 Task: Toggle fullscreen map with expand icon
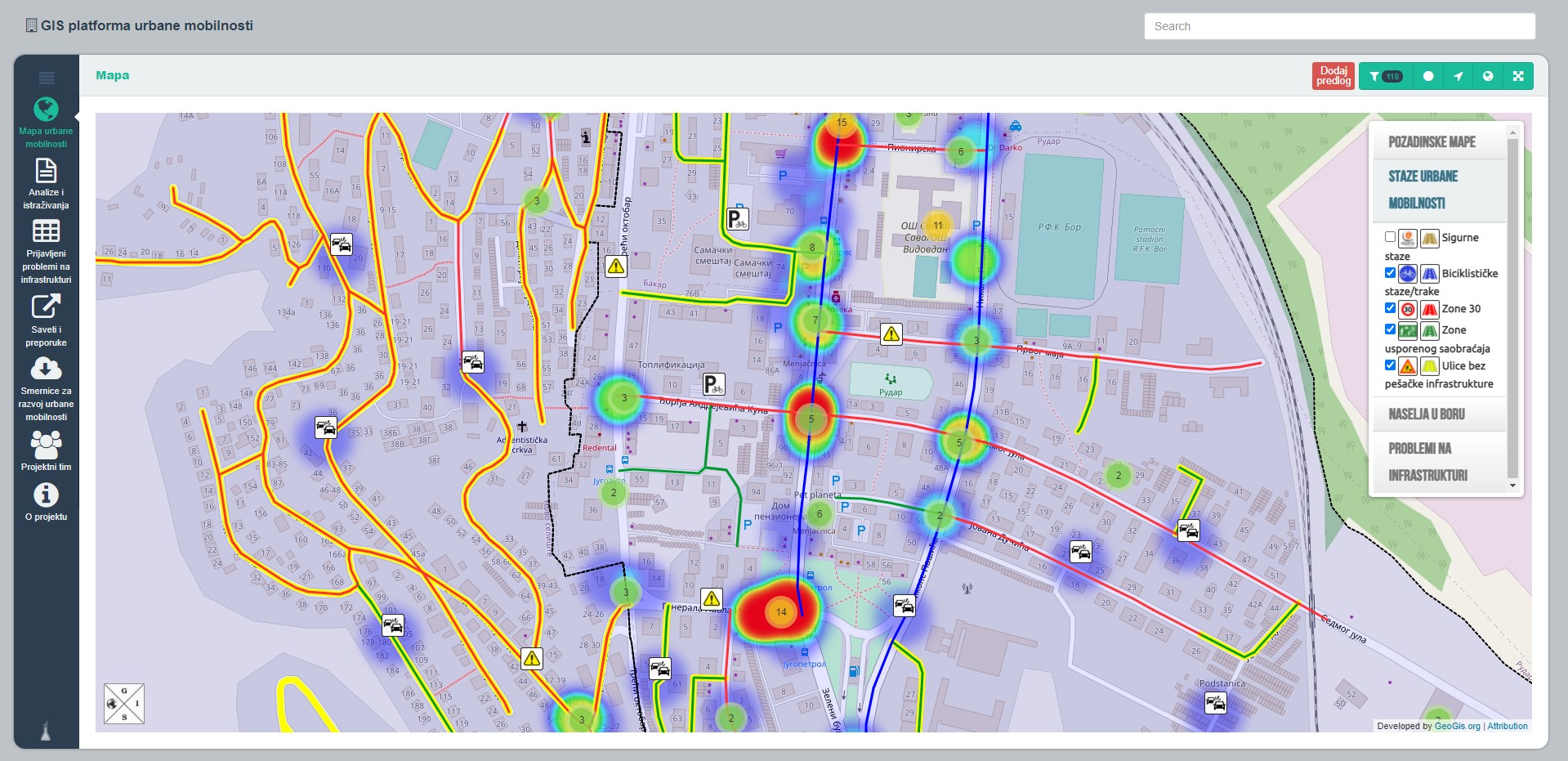[x=1517, y=76]
